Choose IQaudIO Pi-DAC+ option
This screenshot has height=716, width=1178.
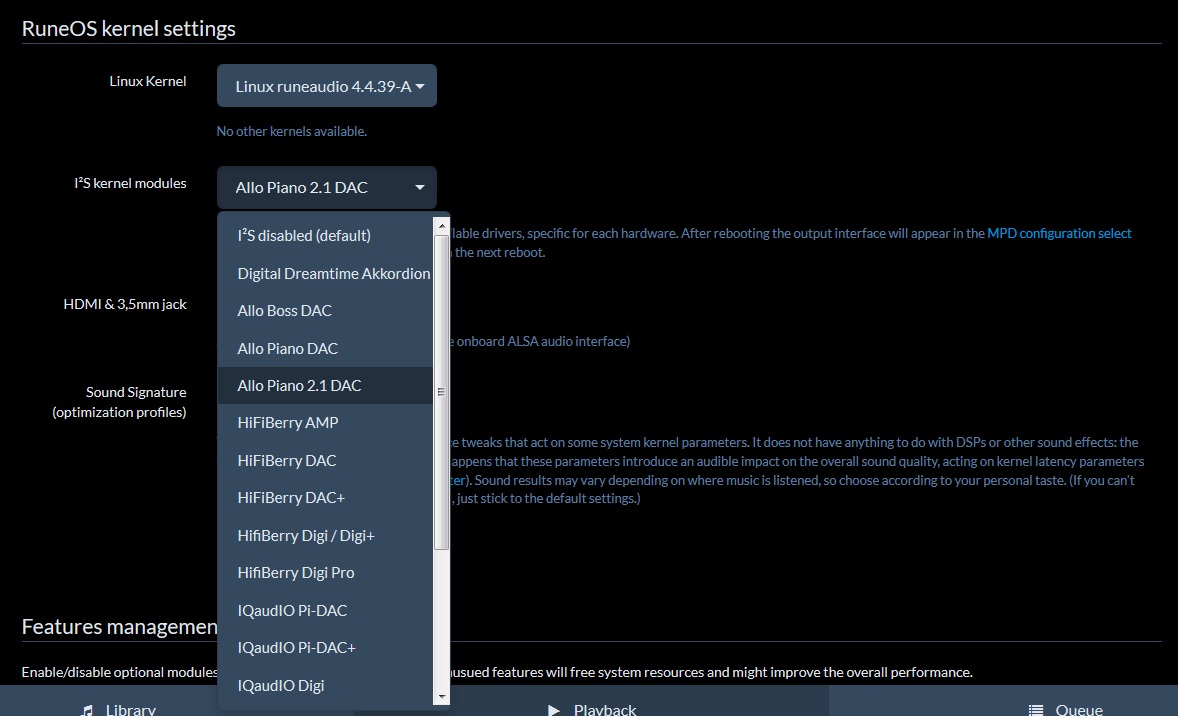(296, 648)
